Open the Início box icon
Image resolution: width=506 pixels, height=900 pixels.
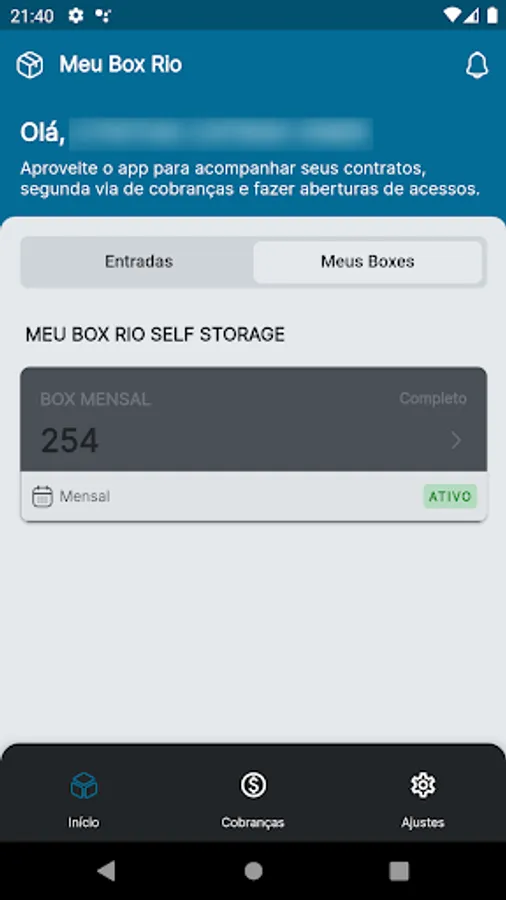point(84,785)
